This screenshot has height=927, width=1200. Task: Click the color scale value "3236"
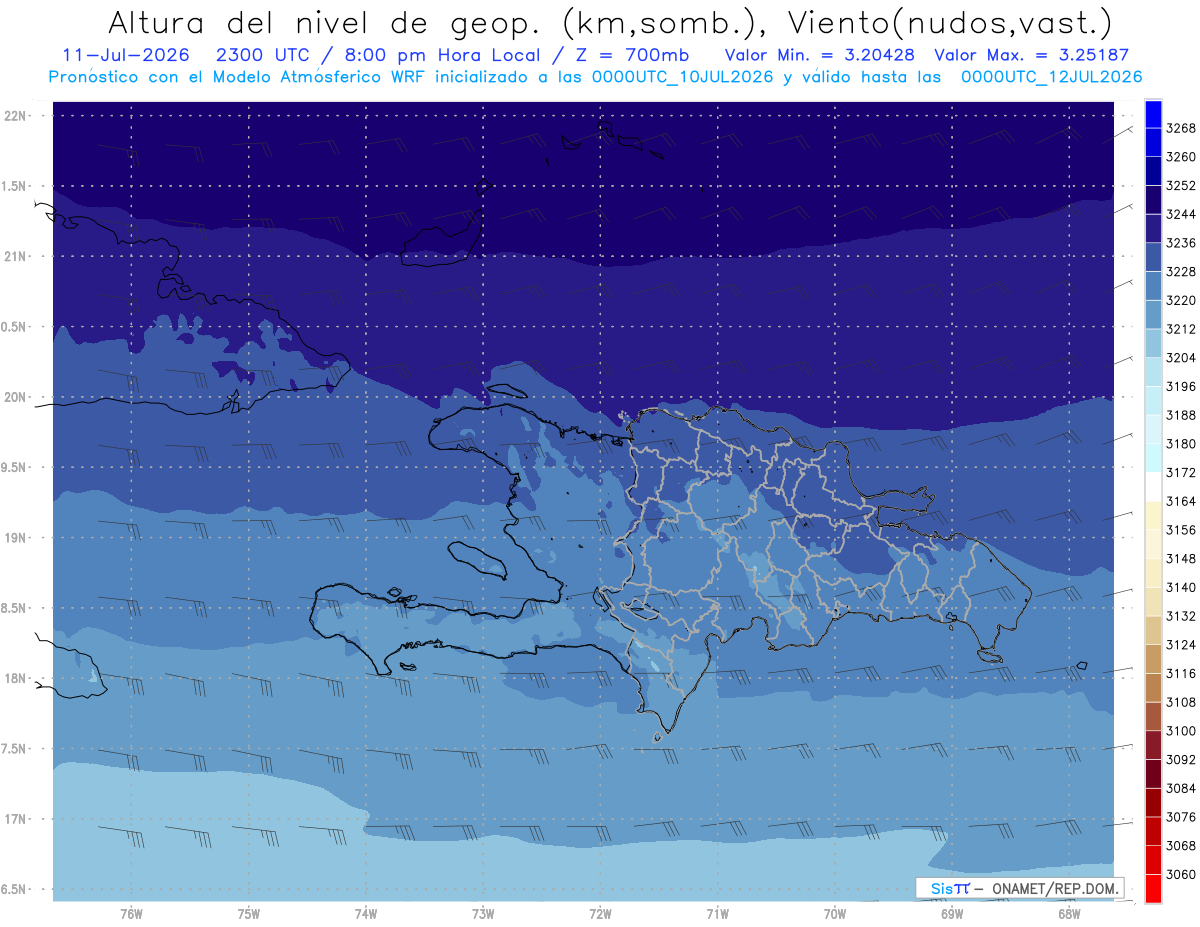(x=1181, y=243)
